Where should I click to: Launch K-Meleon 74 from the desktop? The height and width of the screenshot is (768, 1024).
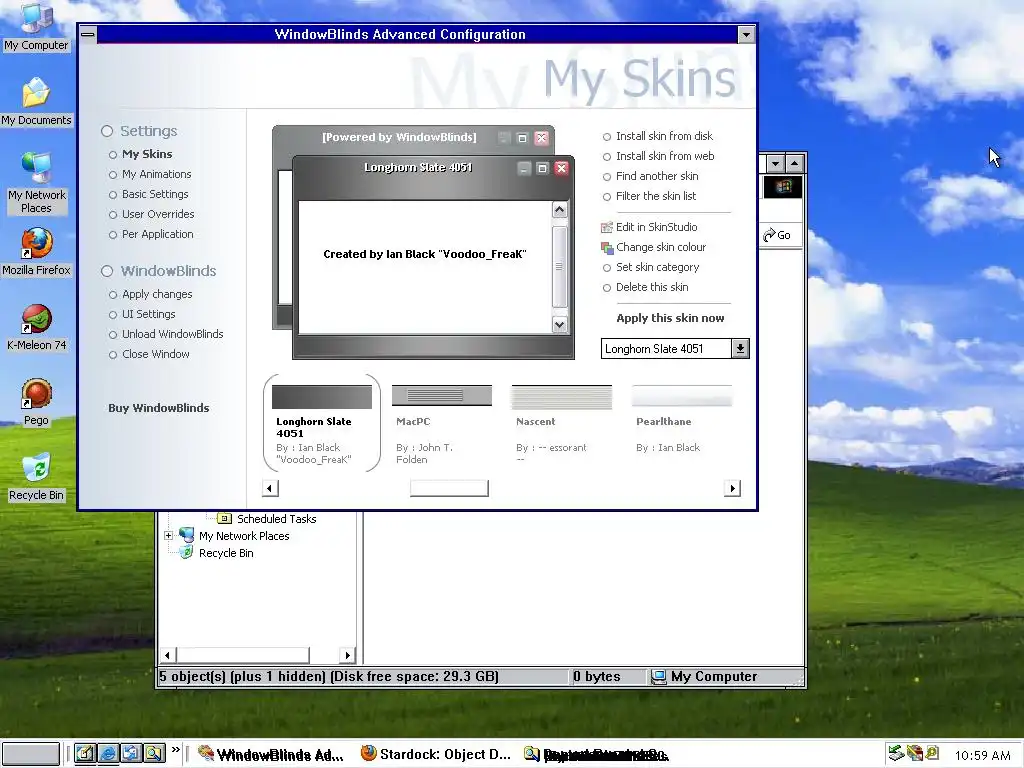tap(36, 327)
